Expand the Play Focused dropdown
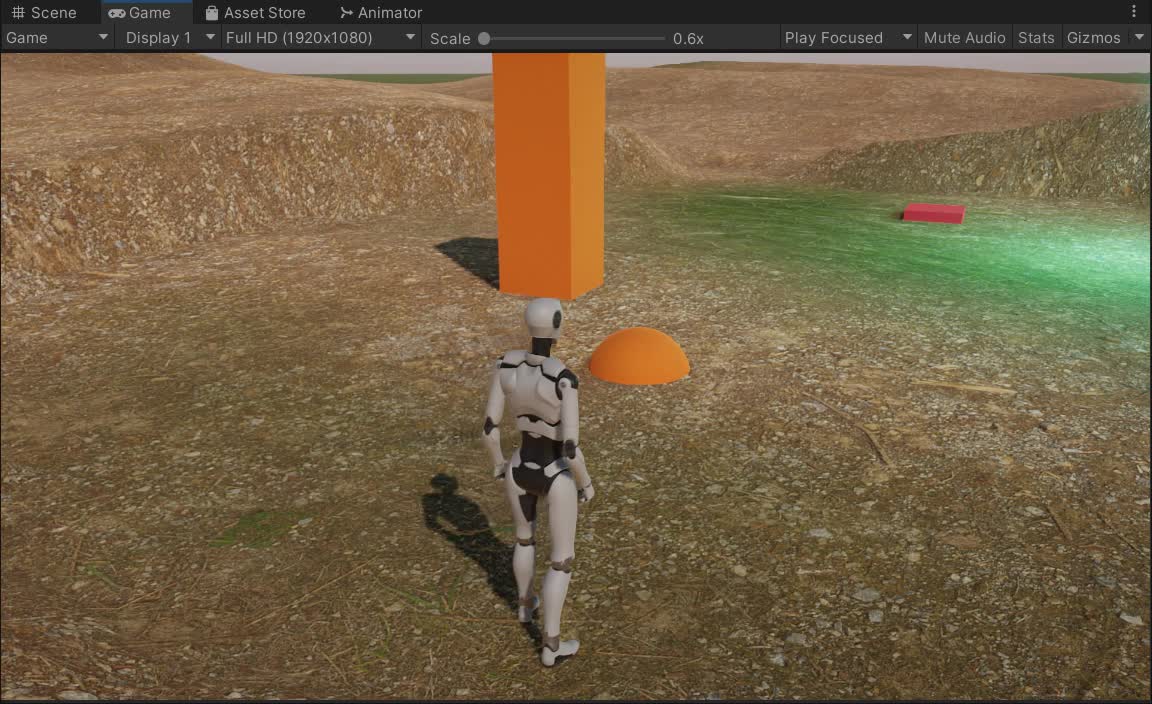 point(848,38)
